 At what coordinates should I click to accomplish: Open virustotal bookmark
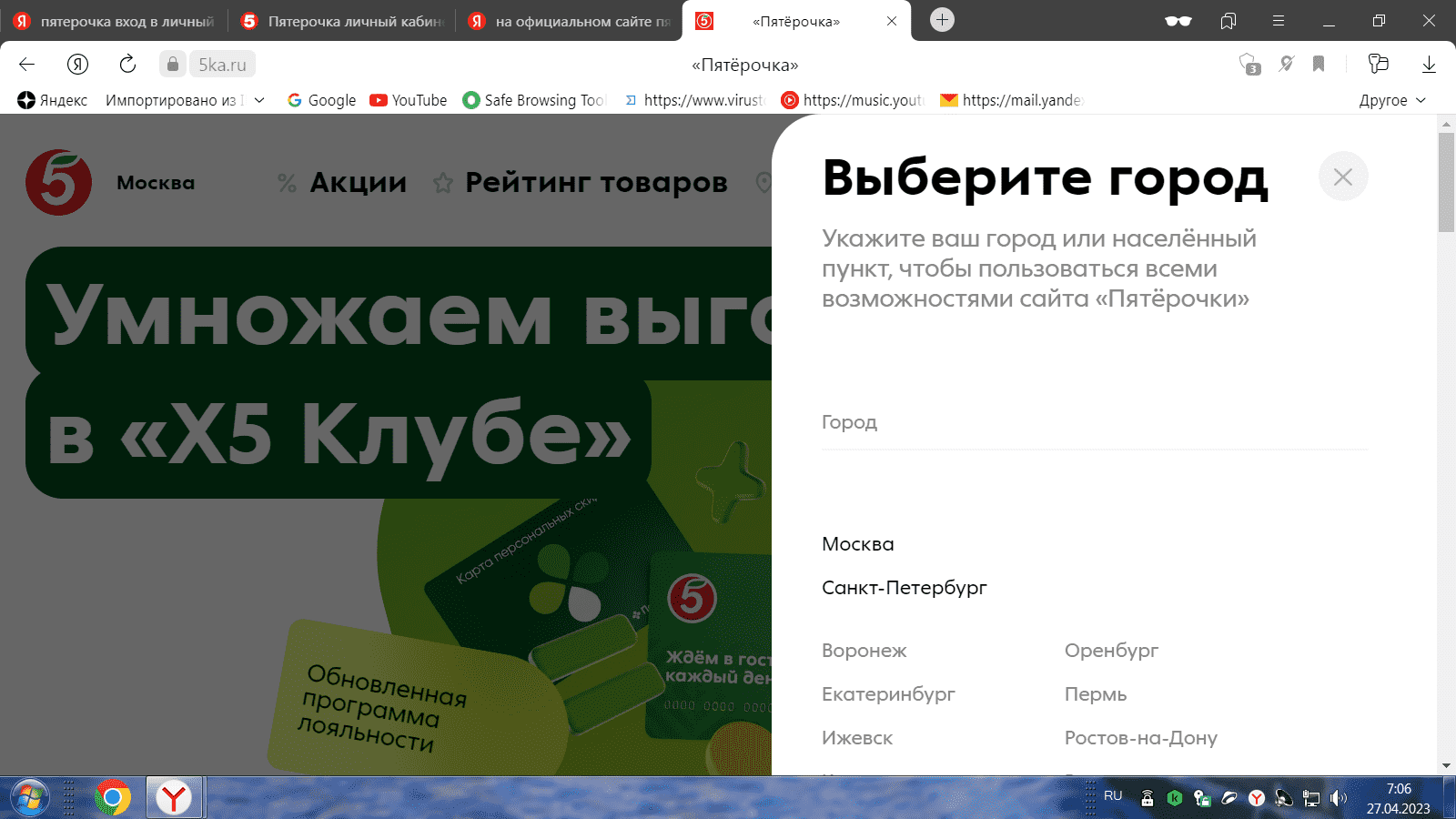pyautogui.click(x=695, y=100)
